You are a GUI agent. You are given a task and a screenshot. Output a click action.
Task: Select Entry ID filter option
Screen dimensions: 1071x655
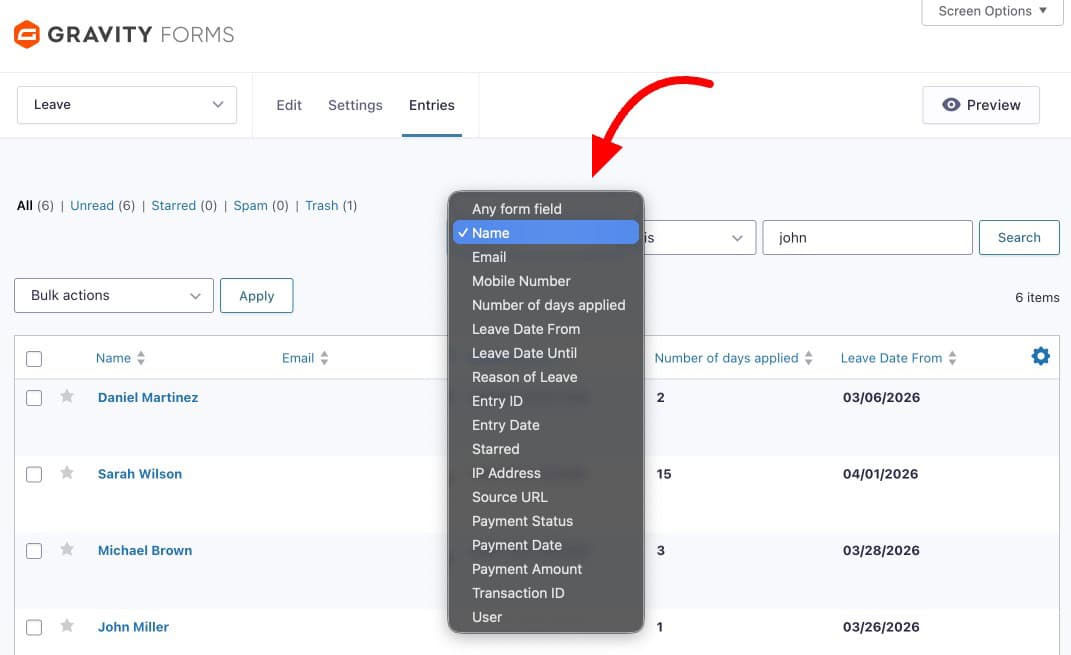(x=545, y=401)
